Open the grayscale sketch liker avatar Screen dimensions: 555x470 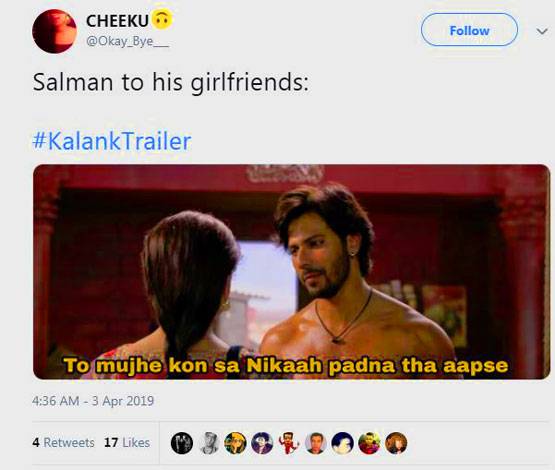click(x=209, y=443)
